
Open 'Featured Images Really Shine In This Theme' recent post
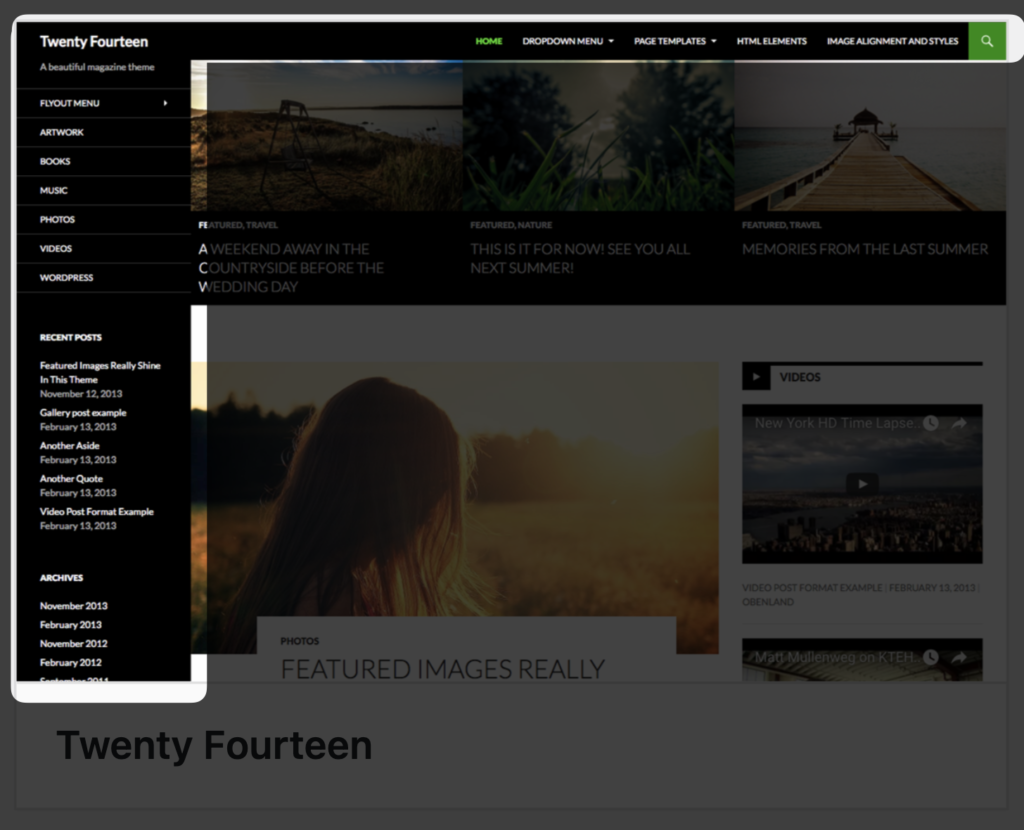100,372
